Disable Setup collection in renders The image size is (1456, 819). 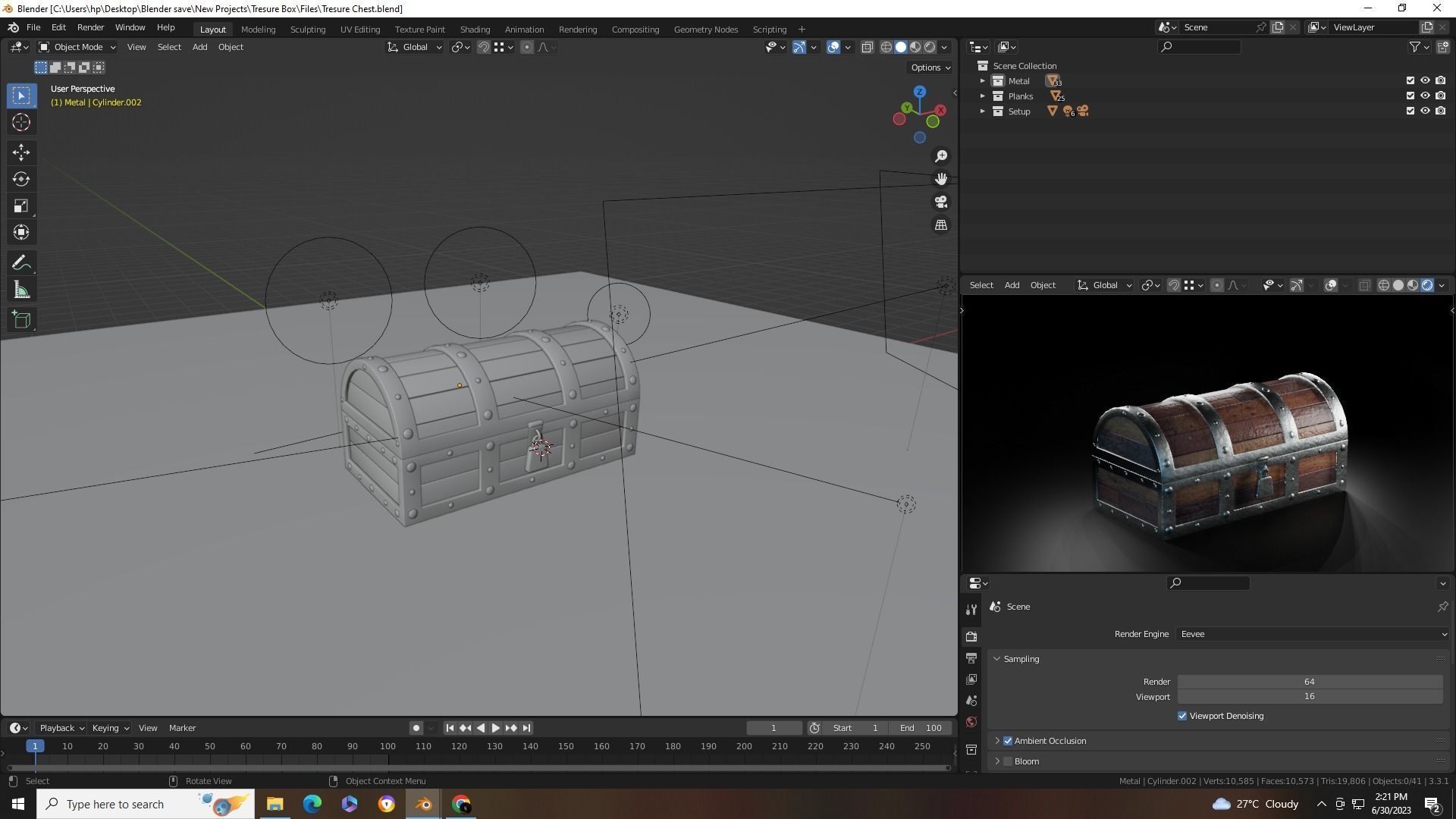[x=1440, y=111]
